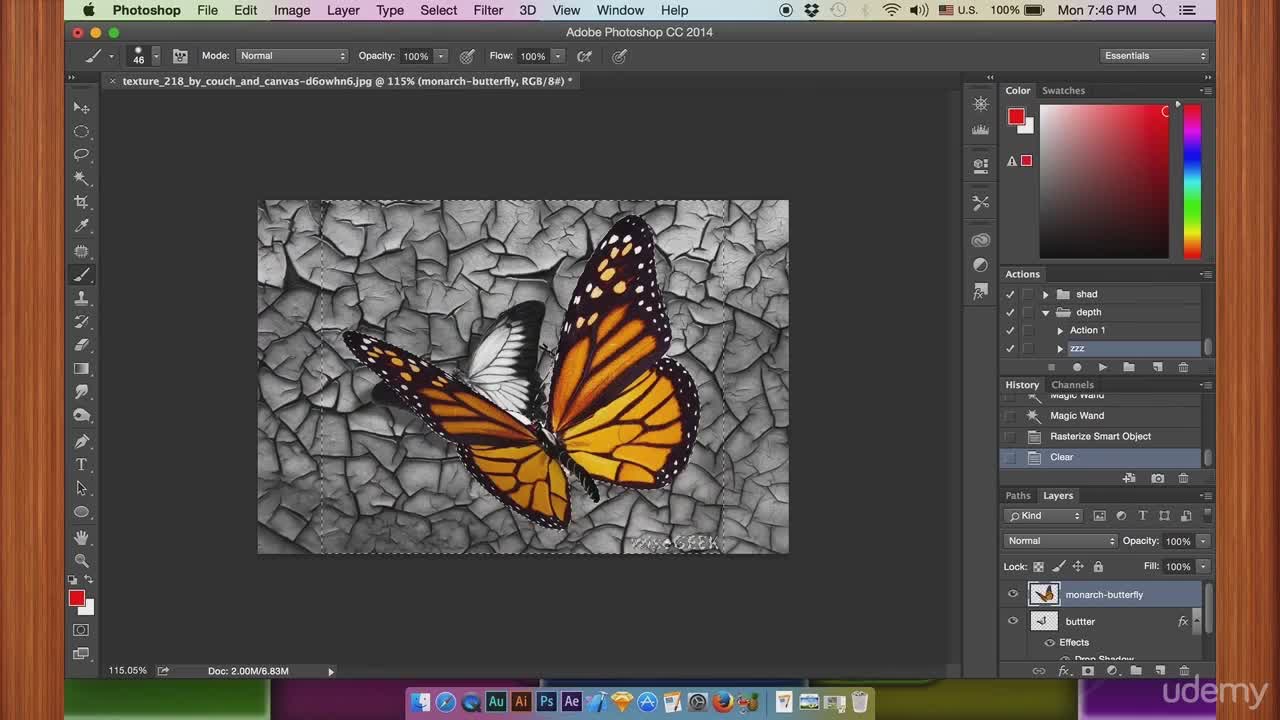This screenshot has height=720, width=1280.
Task: Hide Effects visibility on buttter layer
Action: click(1049, 643)
